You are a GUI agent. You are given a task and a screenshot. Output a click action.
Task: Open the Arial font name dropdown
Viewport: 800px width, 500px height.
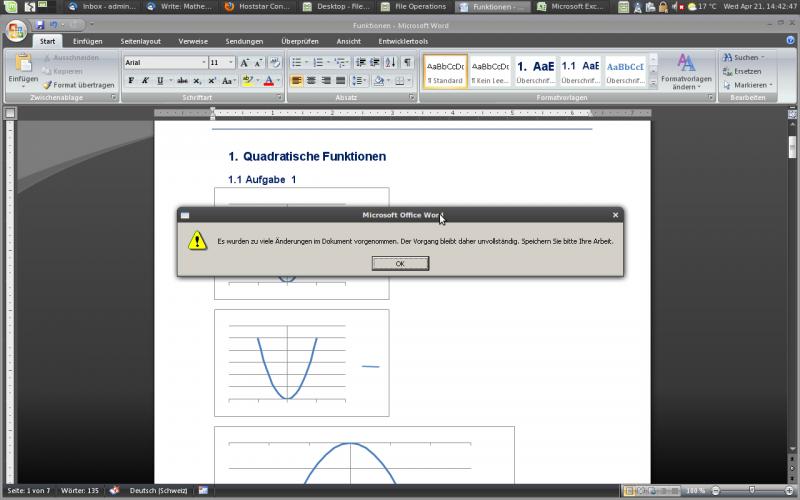(x=203, y=62)
